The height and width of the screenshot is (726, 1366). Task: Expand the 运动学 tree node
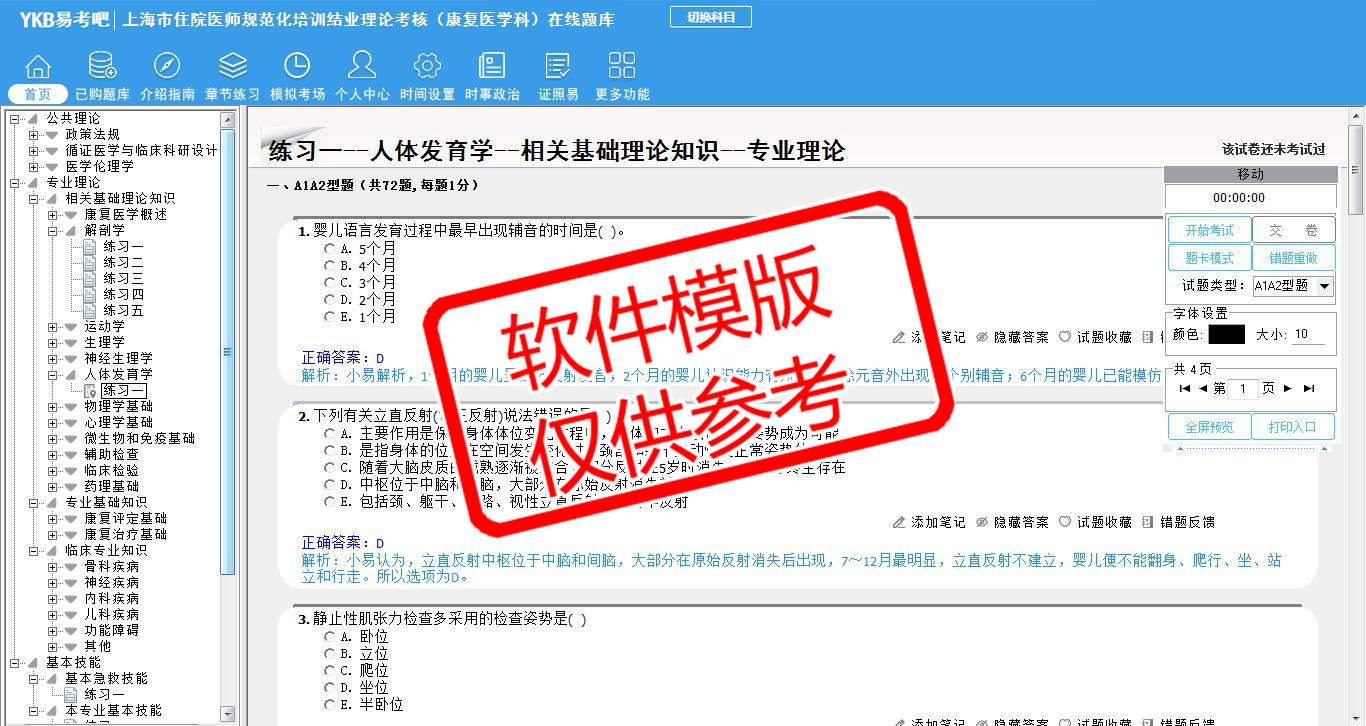53,327
